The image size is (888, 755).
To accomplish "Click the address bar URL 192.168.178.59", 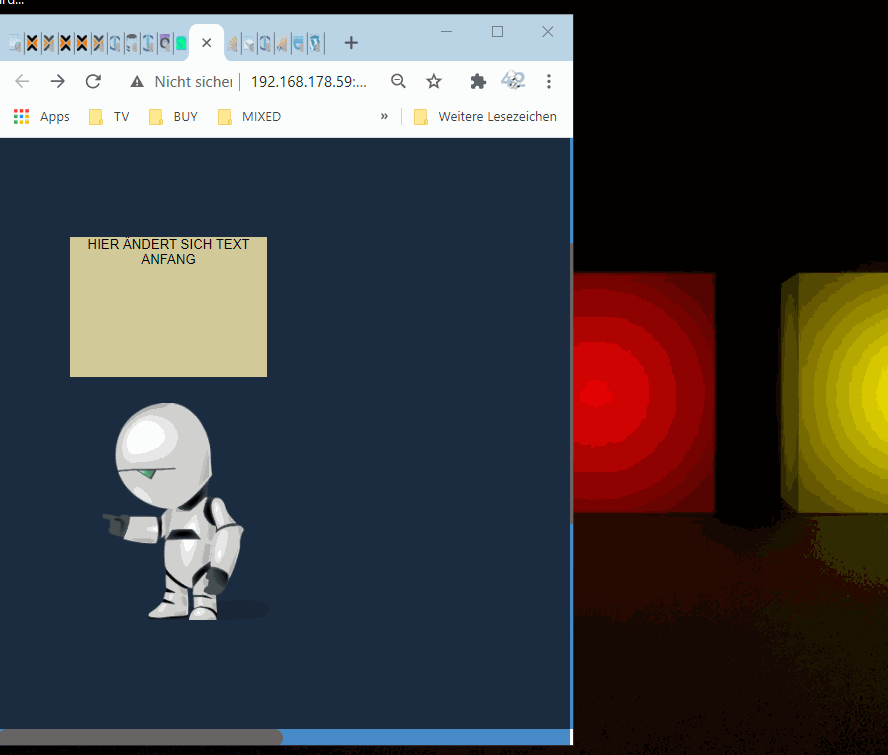I will [x=308, y=82].
